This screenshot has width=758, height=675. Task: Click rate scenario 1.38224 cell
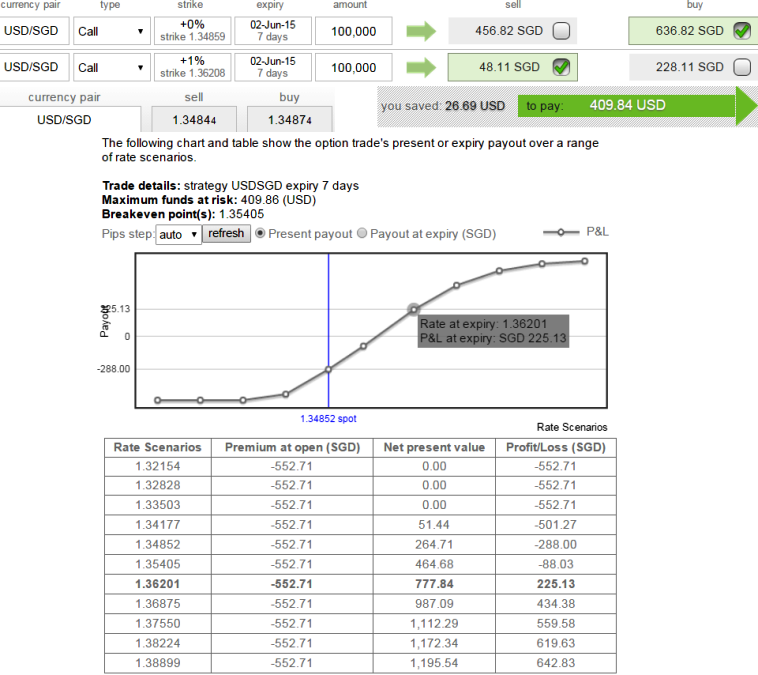158,644
